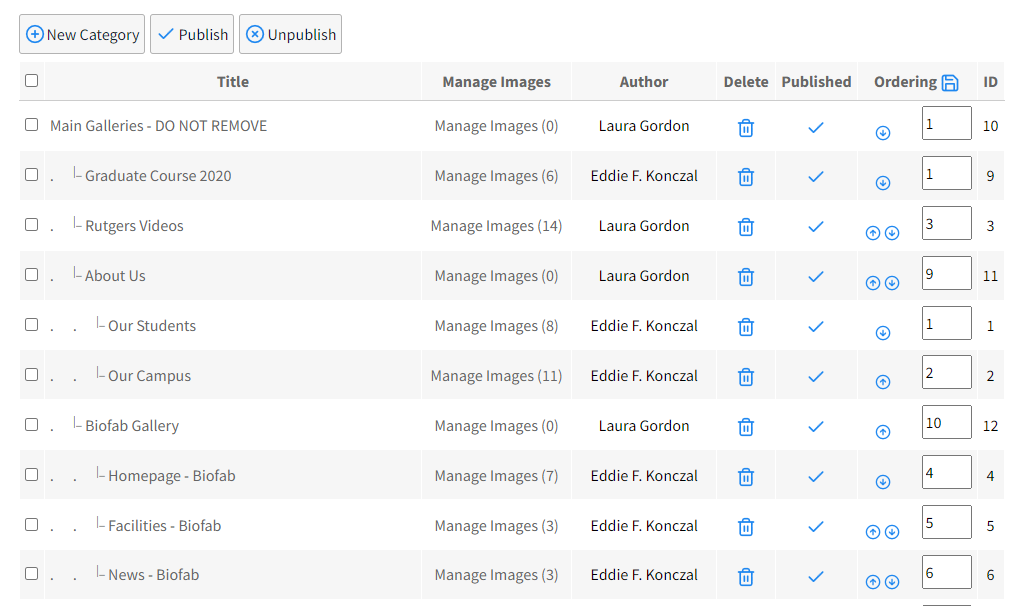Click the Publish button
The image size is (1025, 606).
[192, 34]
